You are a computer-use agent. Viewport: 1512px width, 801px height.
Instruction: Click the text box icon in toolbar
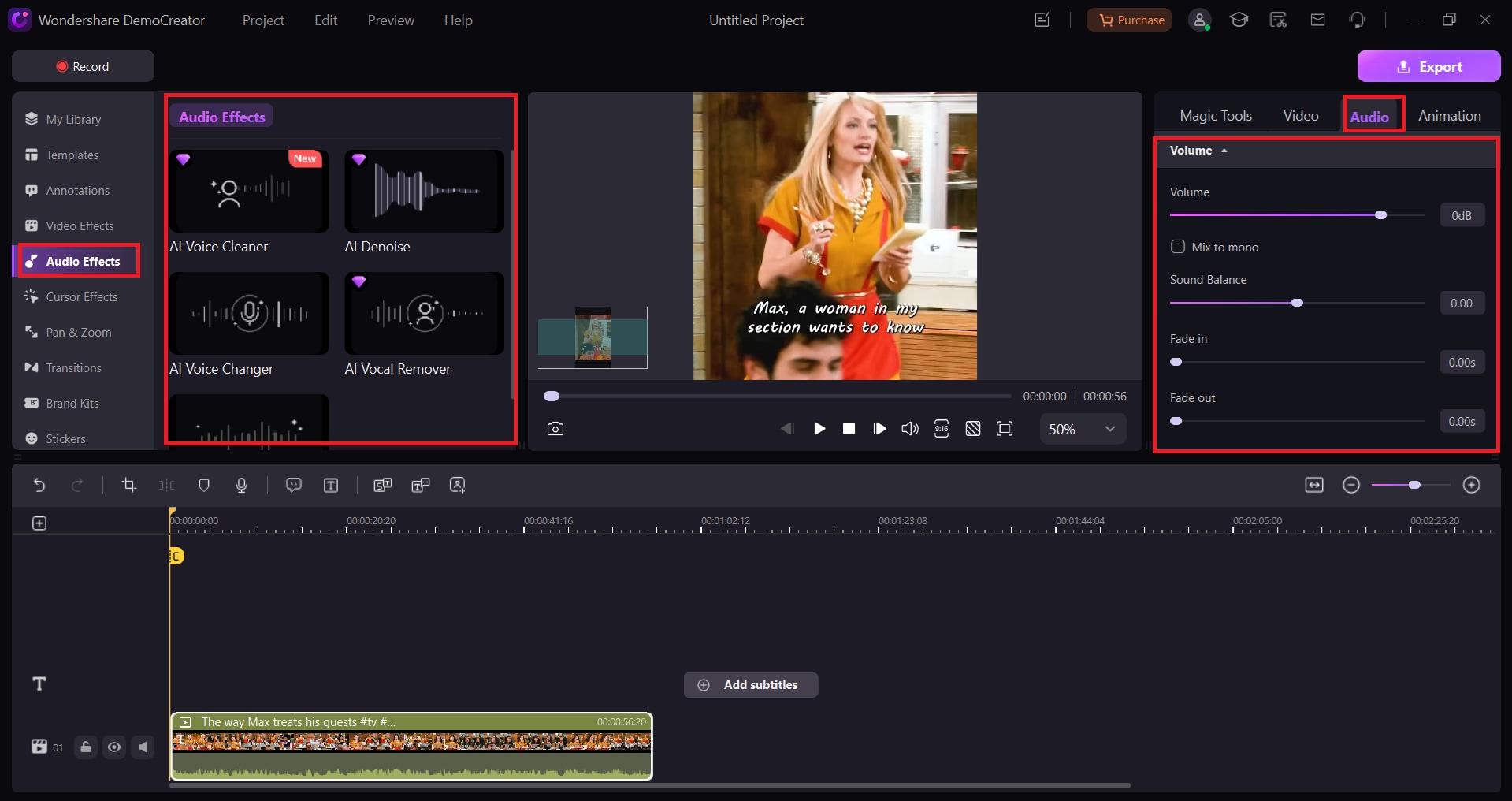click(331, 485)
